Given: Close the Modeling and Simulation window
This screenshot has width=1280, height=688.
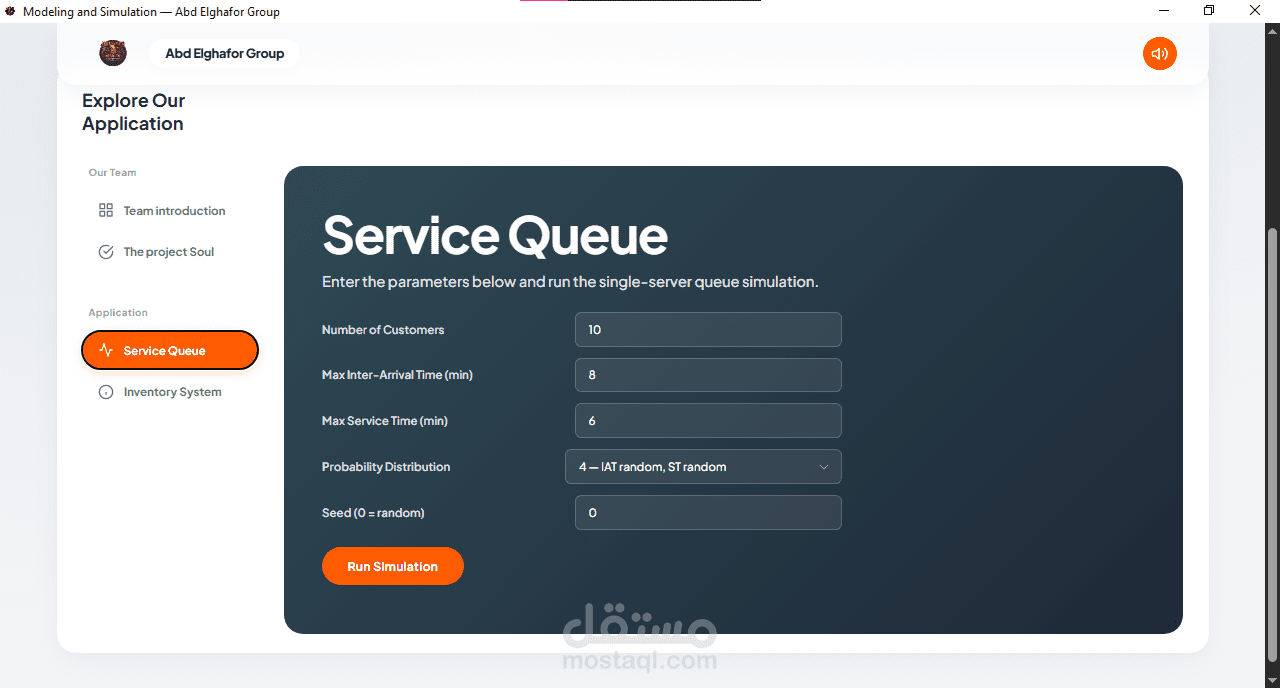Looking at the screenshot, I should [1255, 11].
